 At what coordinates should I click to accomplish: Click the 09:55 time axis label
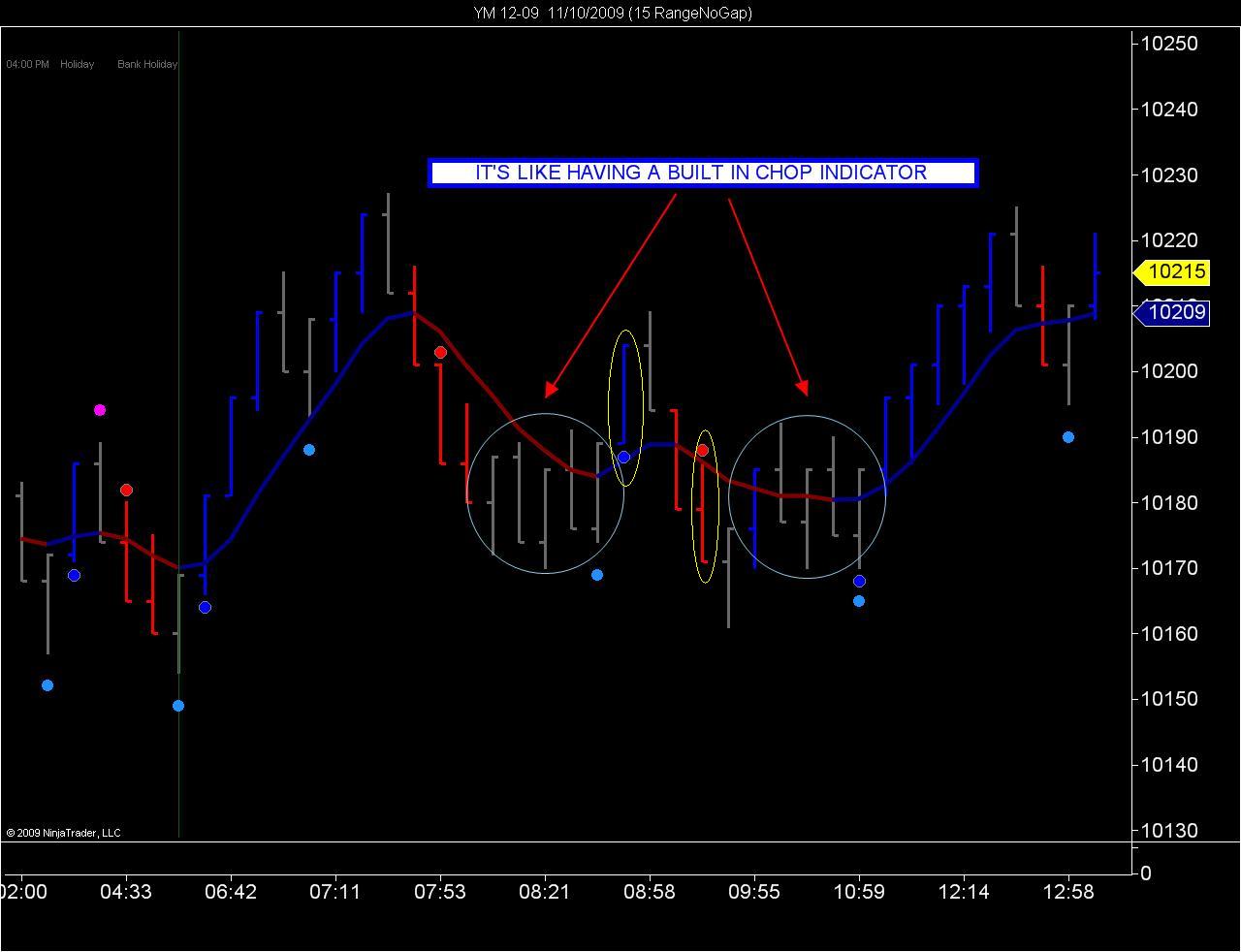pos(754,892)
